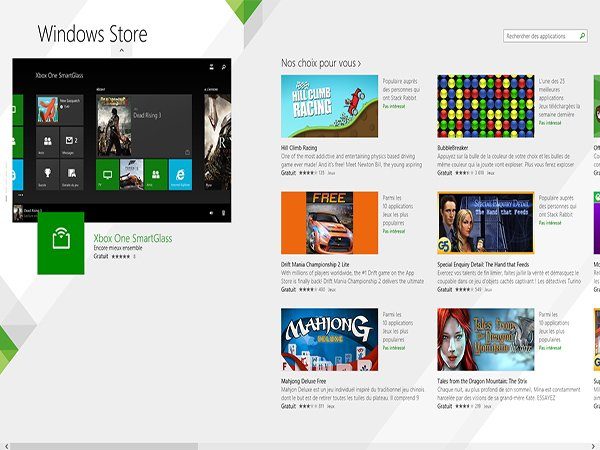Click the search magnifier icon in the search box
Viewport: 600px width, 450px height.
point(582,36)
